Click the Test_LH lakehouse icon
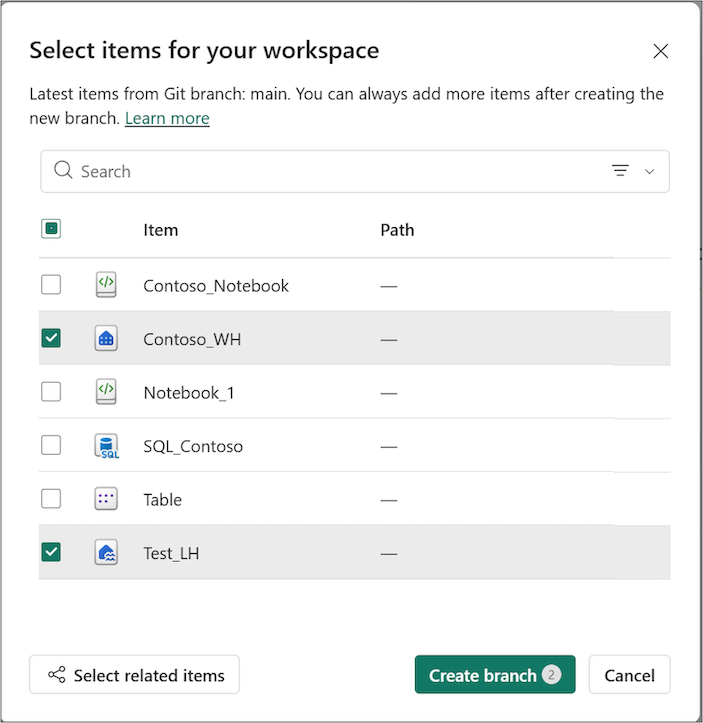703x723 pixels. click(x=106, y=552)
